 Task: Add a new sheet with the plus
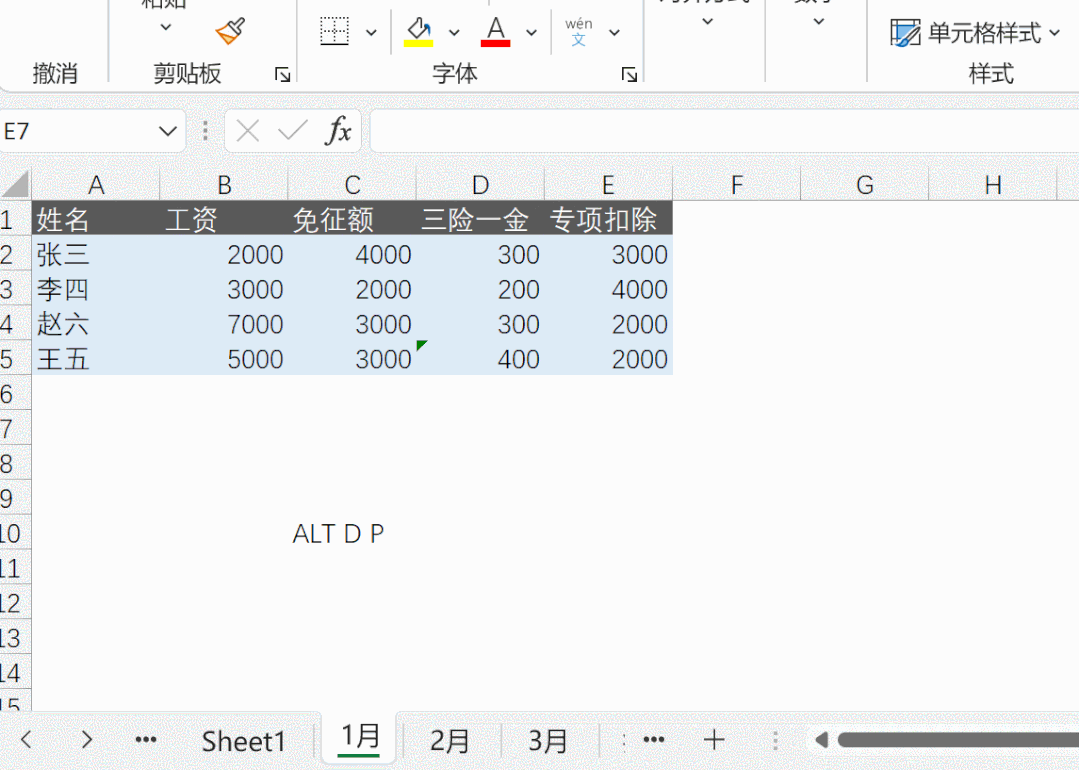click(714, 740)
